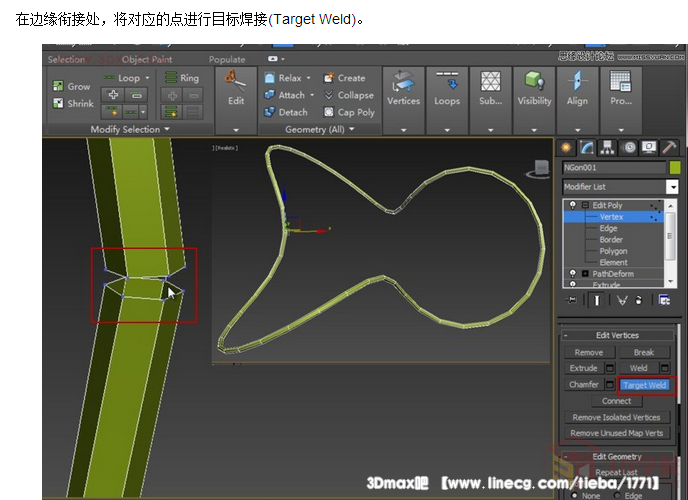Open the Populate ribbon tab
Image resolution: width=688 pixels, height=500 pixels.
tap(227, 59)
